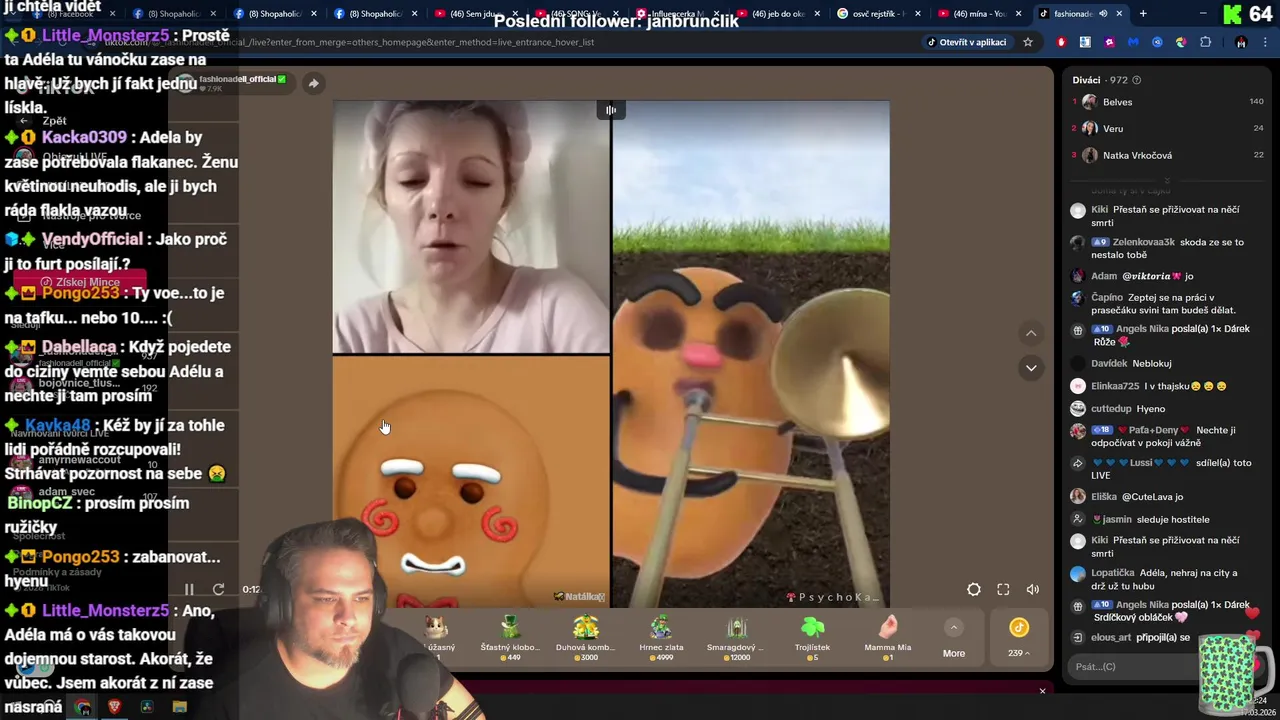Close the fashionadell TikTok tab
This screenshot has width=1280, height=720.
(x=1119, y=14)
